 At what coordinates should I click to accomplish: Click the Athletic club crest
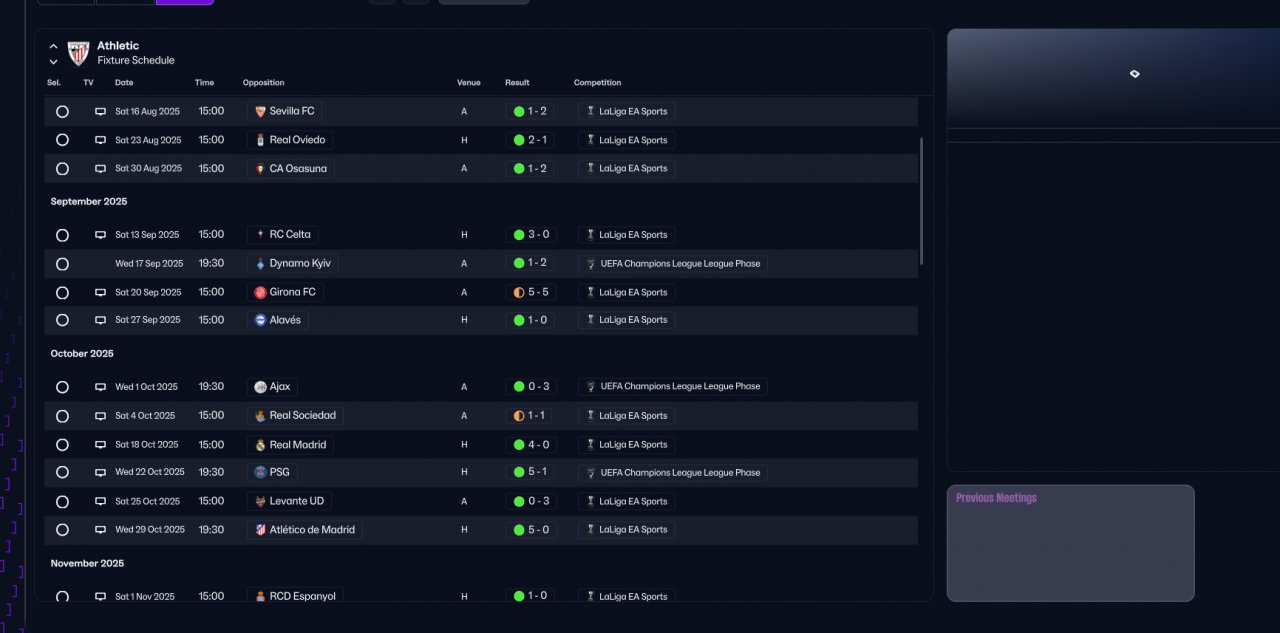(x=78, y=53)
